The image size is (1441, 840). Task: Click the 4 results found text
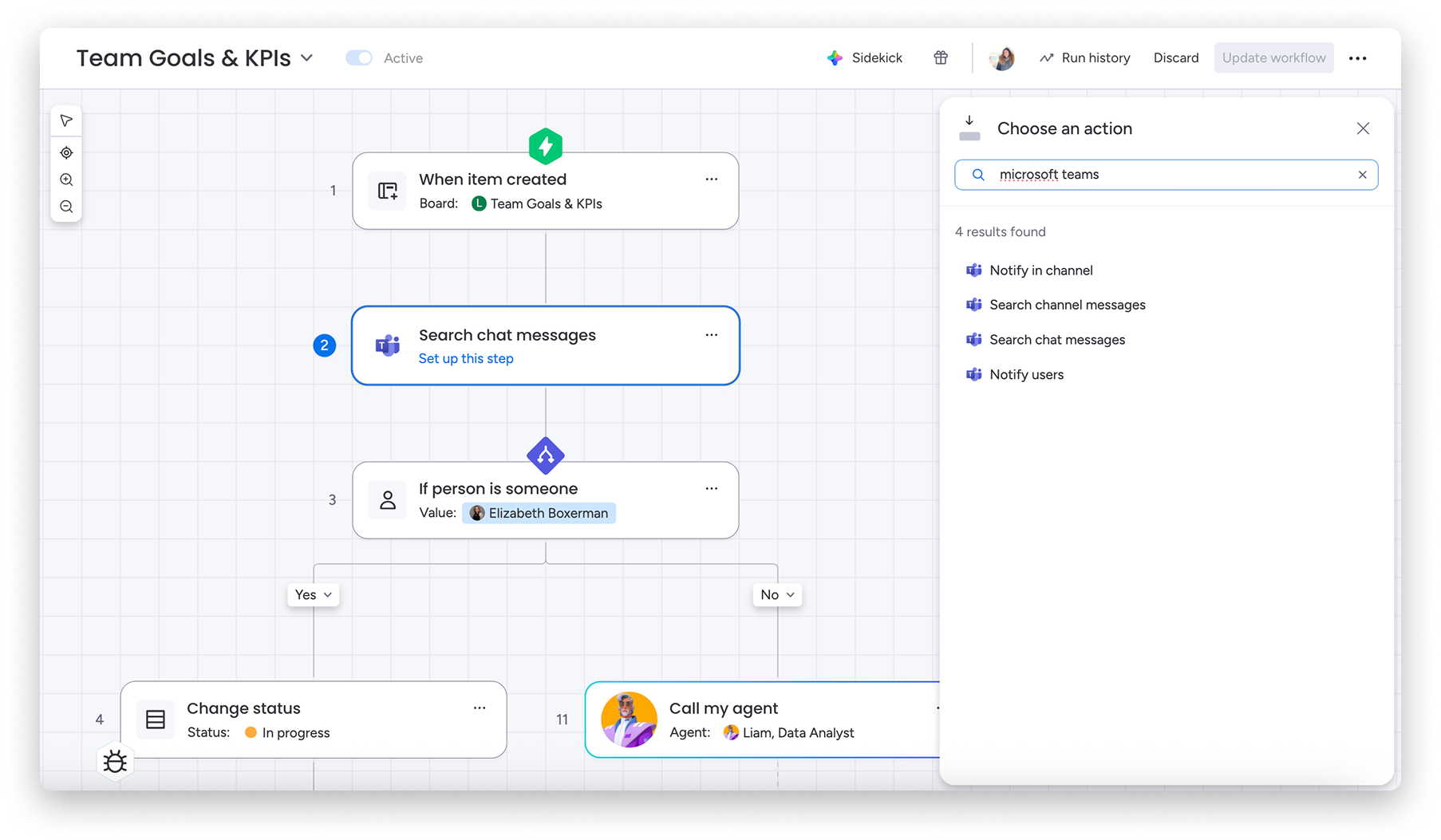(1001, 231)
